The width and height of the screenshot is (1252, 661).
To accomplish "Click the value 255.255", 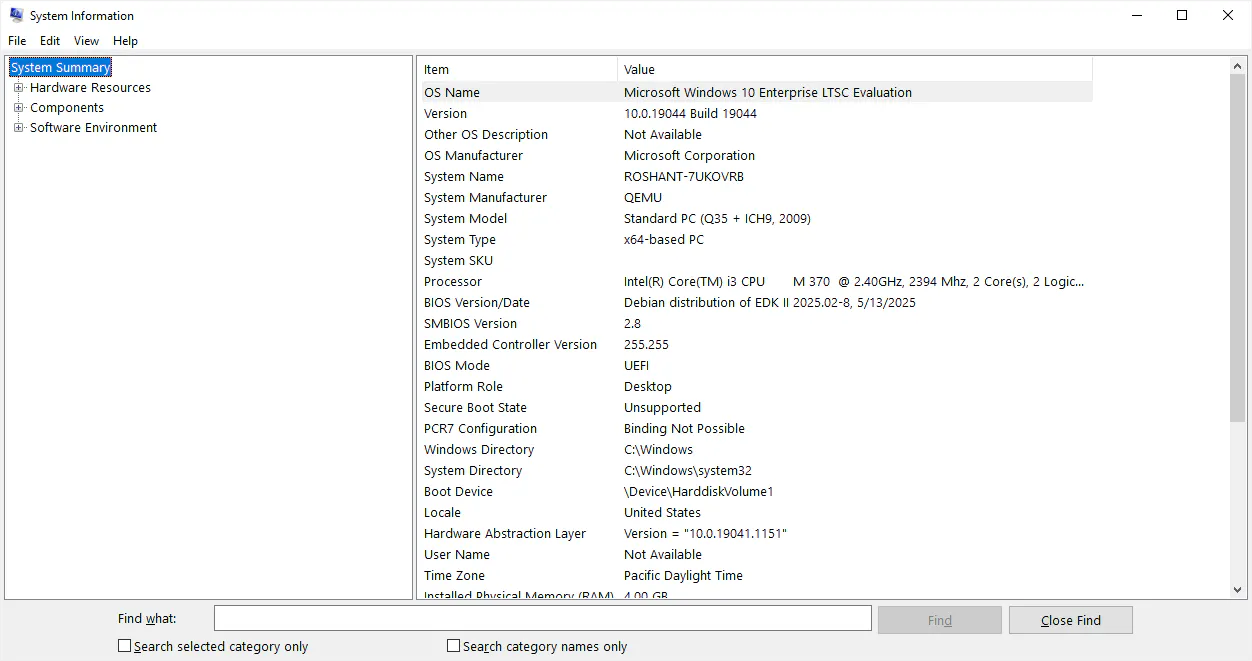I will tap(646, 344).
